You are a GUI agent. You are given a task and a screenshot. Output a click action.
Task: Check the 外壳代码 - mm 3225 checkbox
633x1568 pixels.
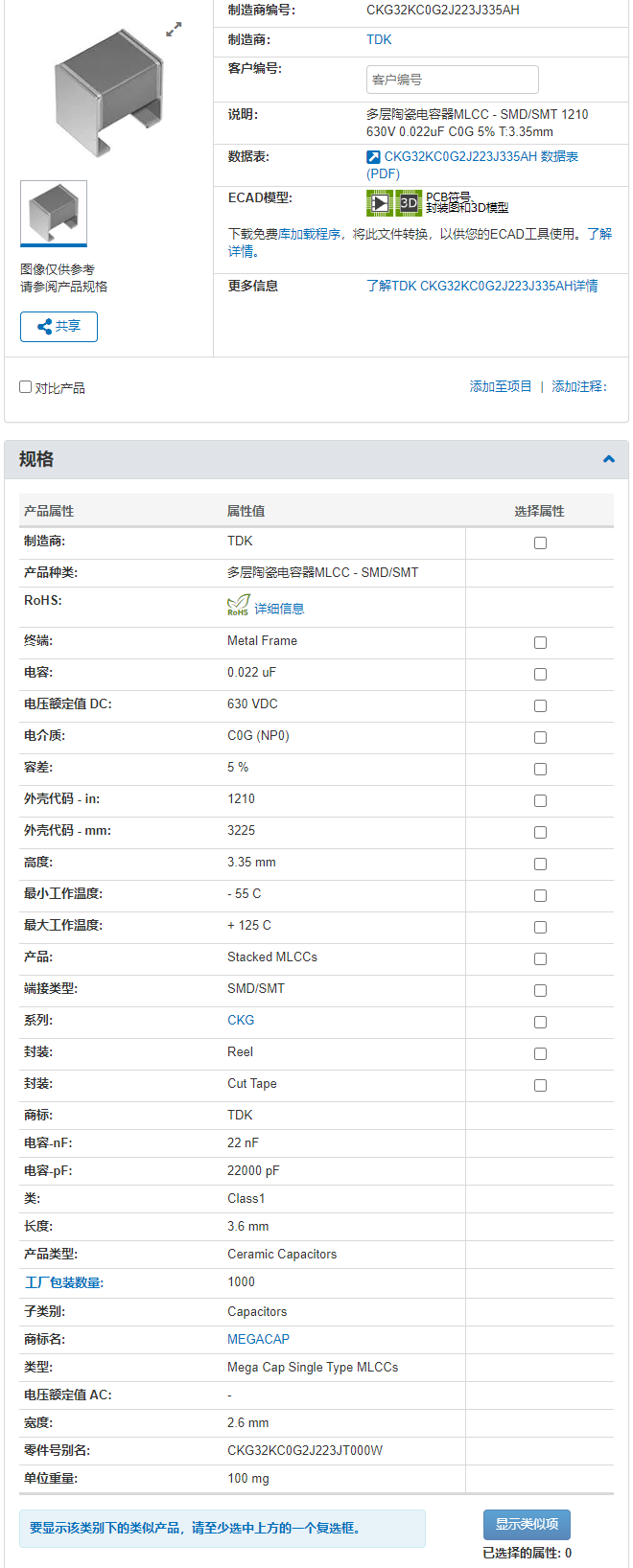(x=540, y=832)
